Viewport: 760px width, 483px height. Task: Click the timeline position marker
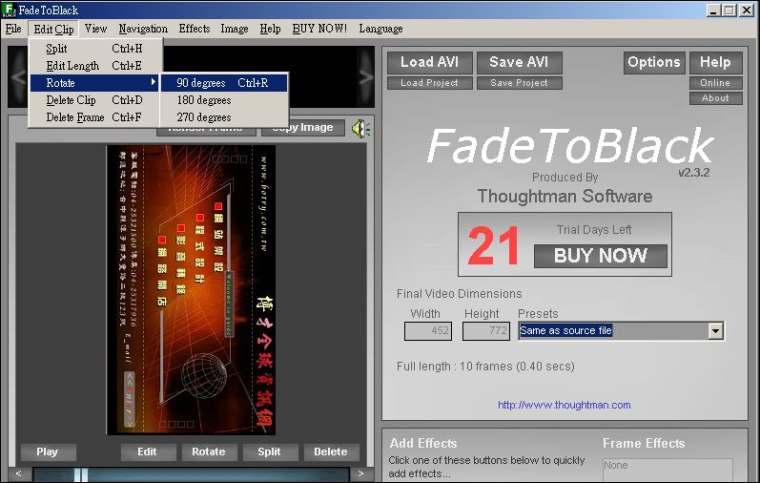pyautogui.click(x=81, y=474)
